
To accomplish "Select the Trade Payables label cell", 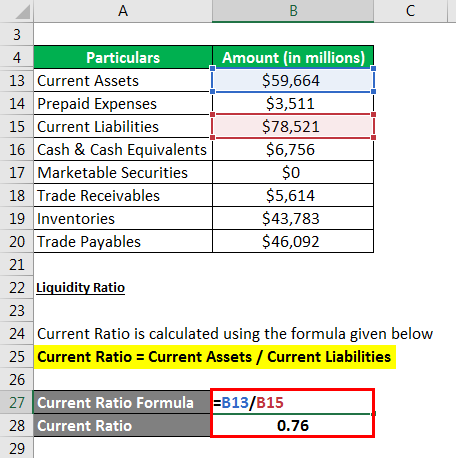I will click(x=123, y=241).
